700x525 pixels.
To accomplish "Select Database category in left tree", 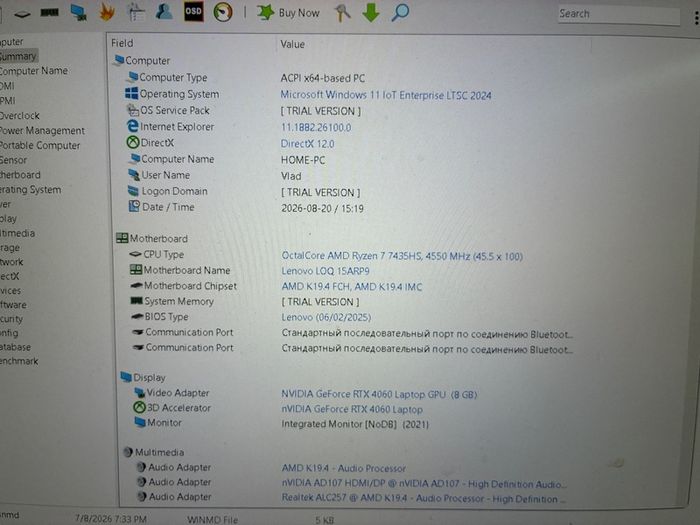I will [15, 347].
